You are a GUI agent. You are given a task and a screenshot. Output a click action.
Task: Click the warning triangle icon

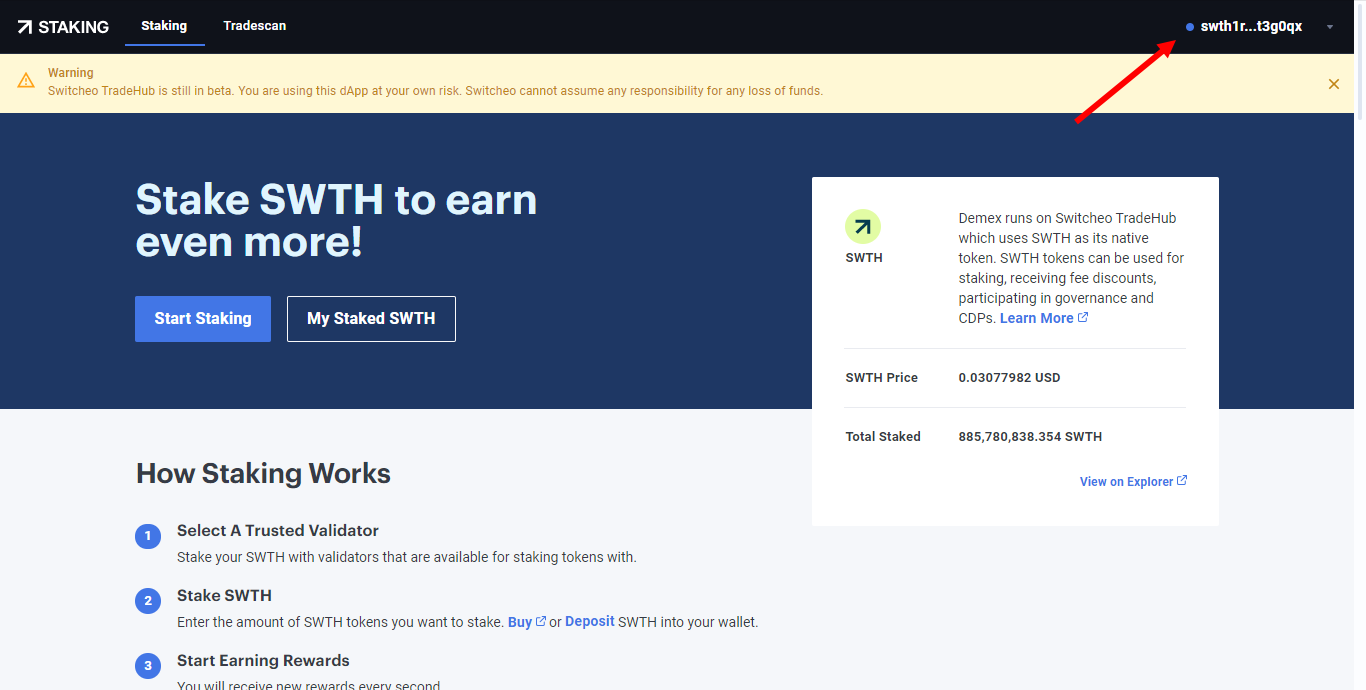pos(26,81)
